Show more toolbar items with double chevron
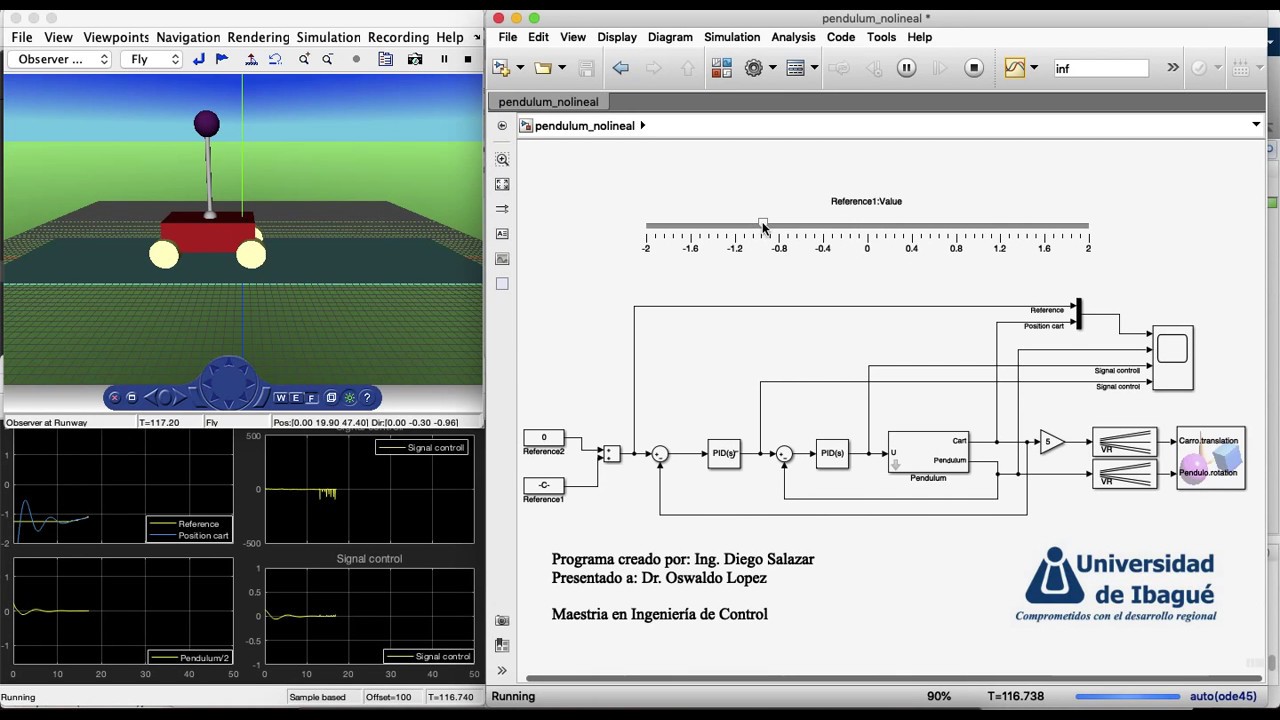 pos(1173,68)
